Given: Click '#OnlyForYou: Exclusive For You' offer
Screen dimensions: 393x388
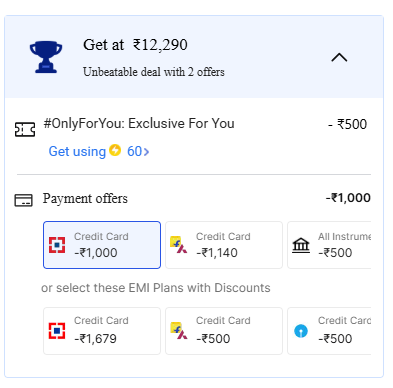Looking at the screenshot, I should pyautogui.click(x=139, y=124).
